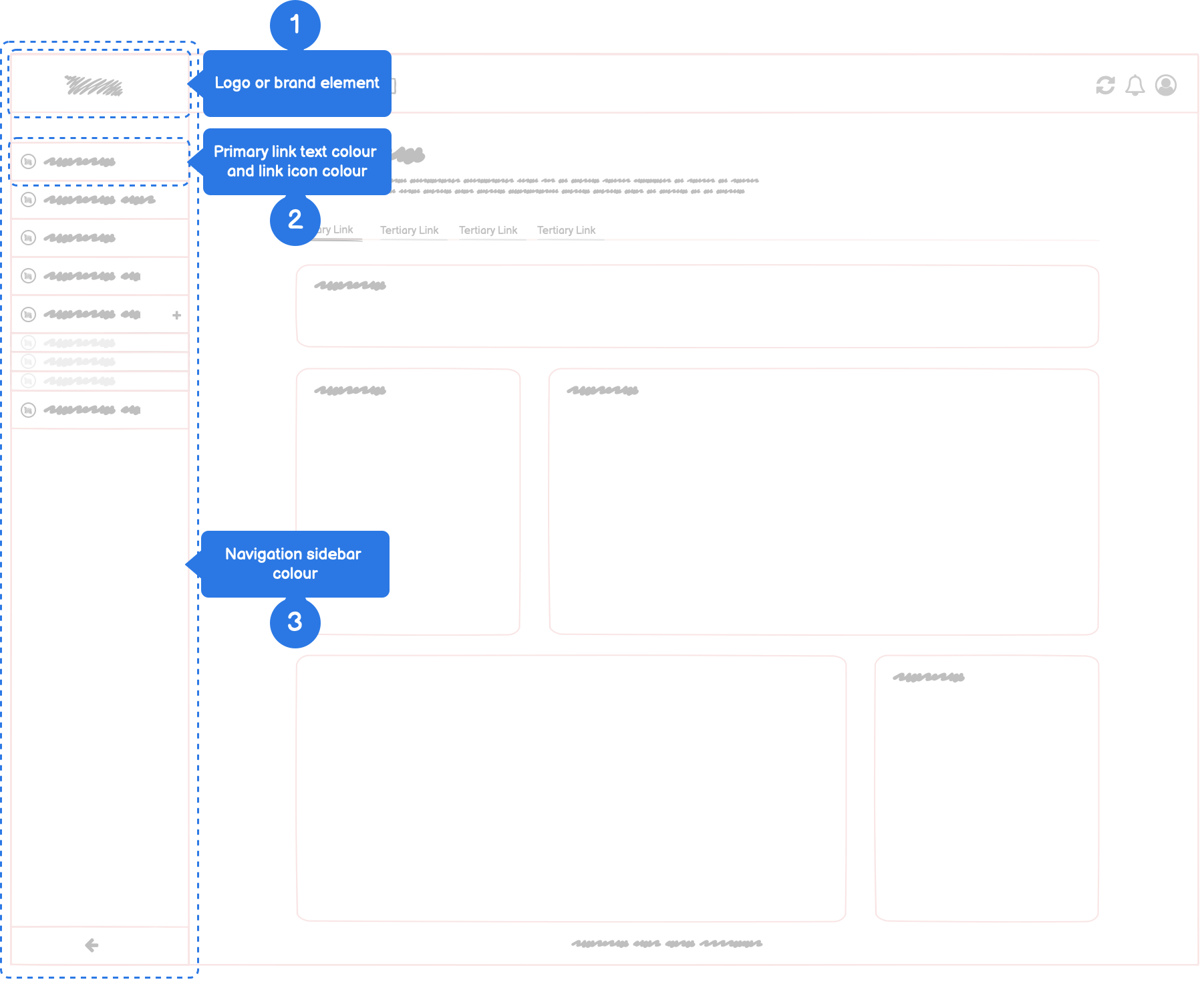Select the rightmost Tertiary Link tab
The image size is (1204, 992).
click(x=566, y=230)
